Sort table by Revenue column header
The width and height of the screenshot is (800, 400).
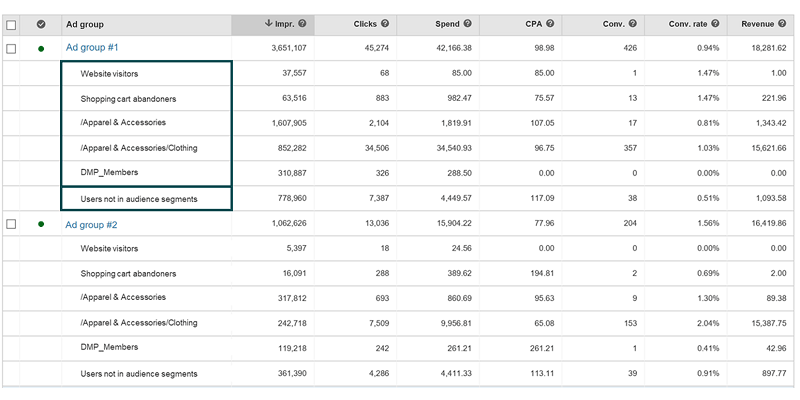click(761, 24)
